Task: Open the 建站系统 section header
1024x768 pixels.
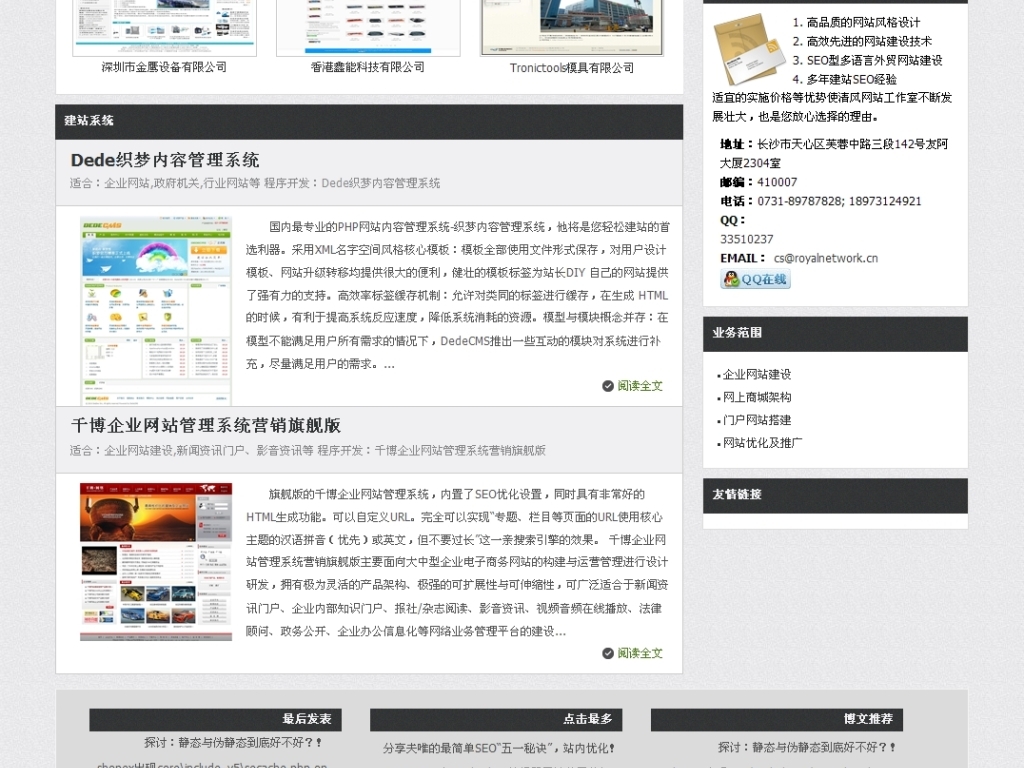Action: pyautogui.click(x=87, y=121)
